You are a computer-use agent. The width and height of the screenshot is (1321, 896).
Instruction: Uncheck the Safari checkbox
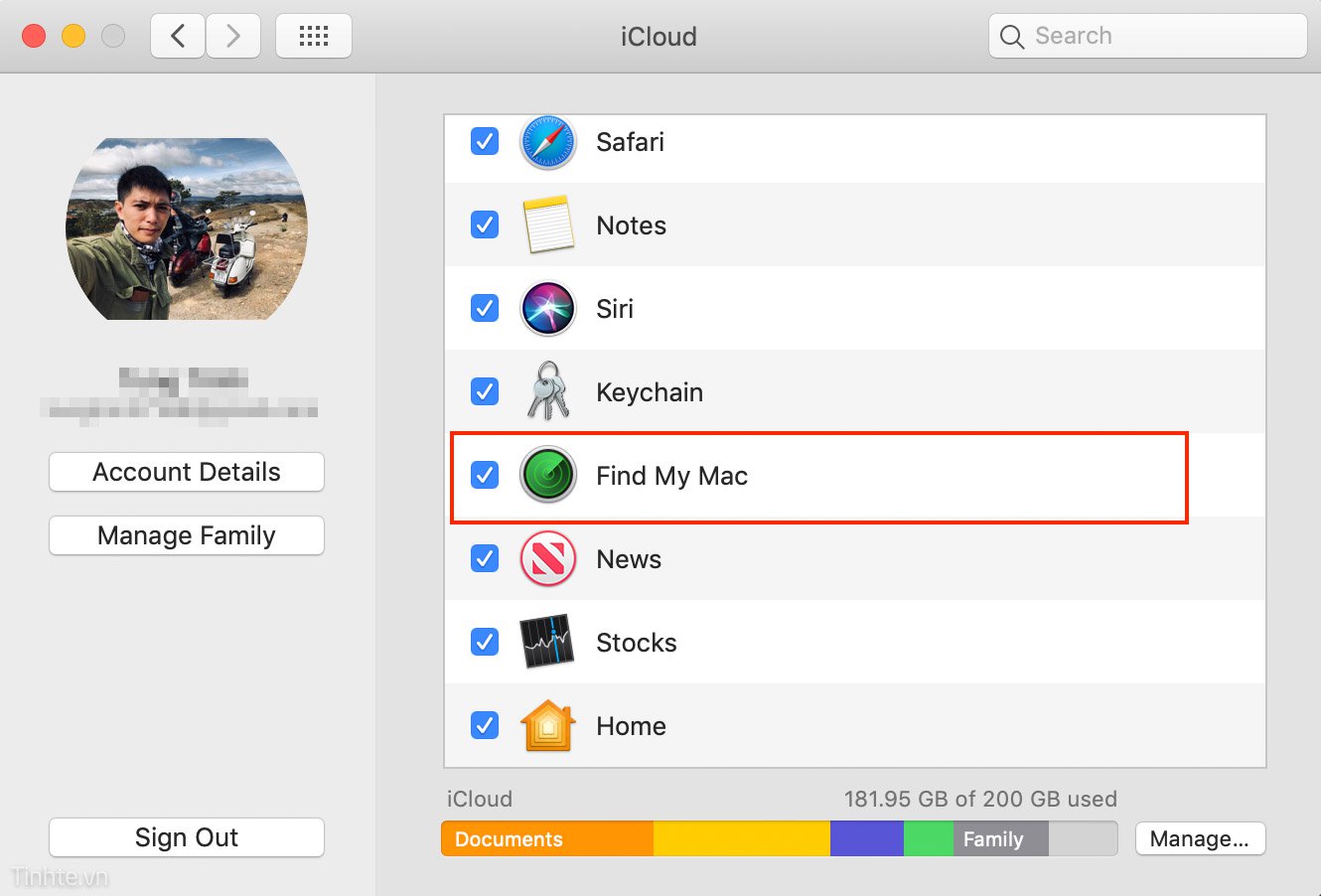[x=485, y=141]
